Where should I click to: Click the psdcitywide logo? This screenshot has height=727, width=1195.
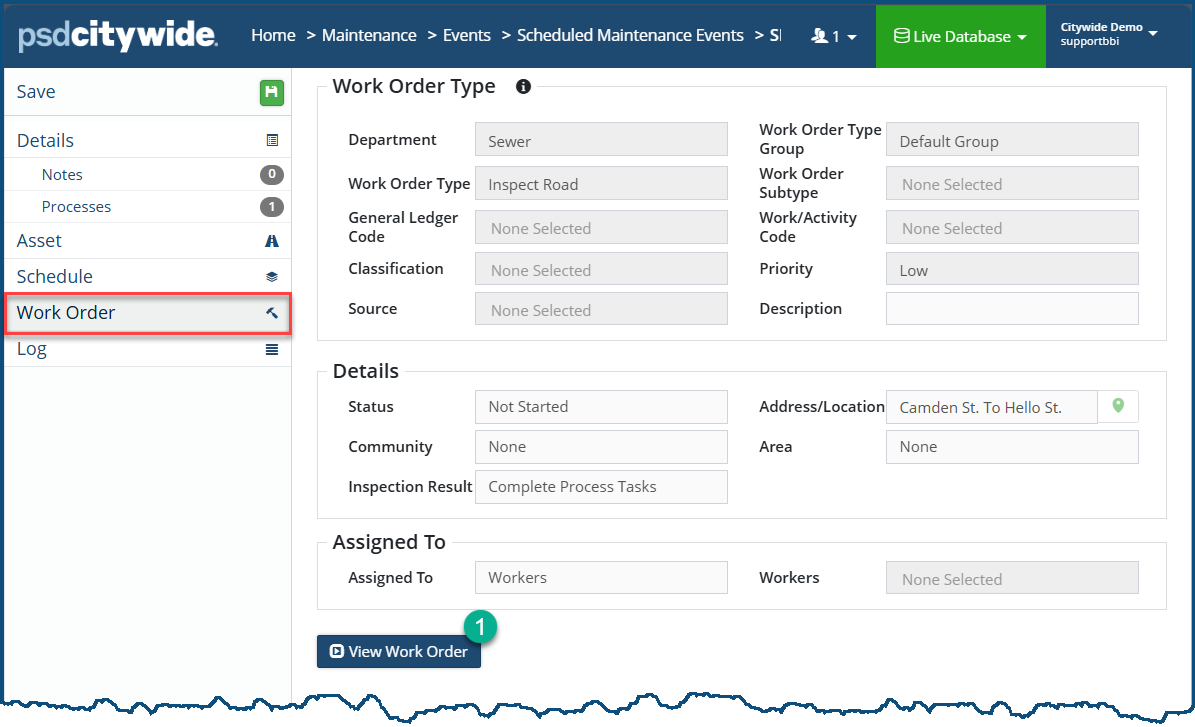117,35
